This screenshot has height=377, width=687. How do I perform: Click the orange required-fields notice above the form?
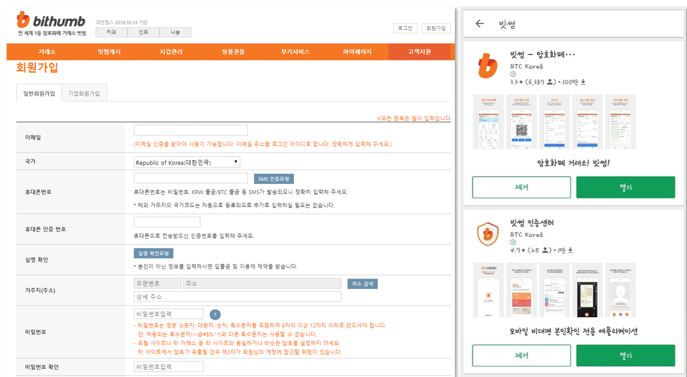pos(414,118)
